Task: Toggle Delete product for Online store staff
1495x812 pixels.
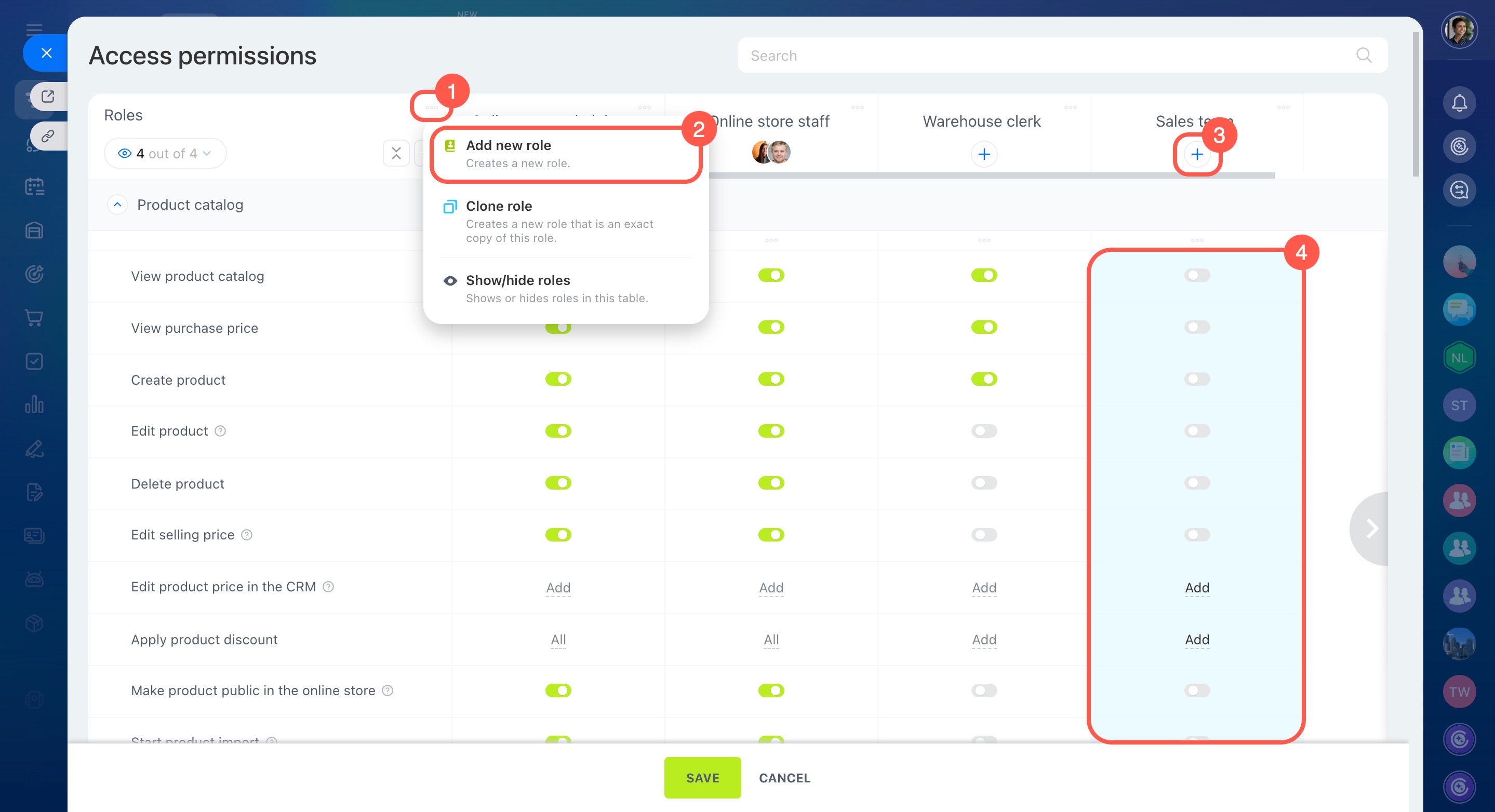Action: pos(771,483)
